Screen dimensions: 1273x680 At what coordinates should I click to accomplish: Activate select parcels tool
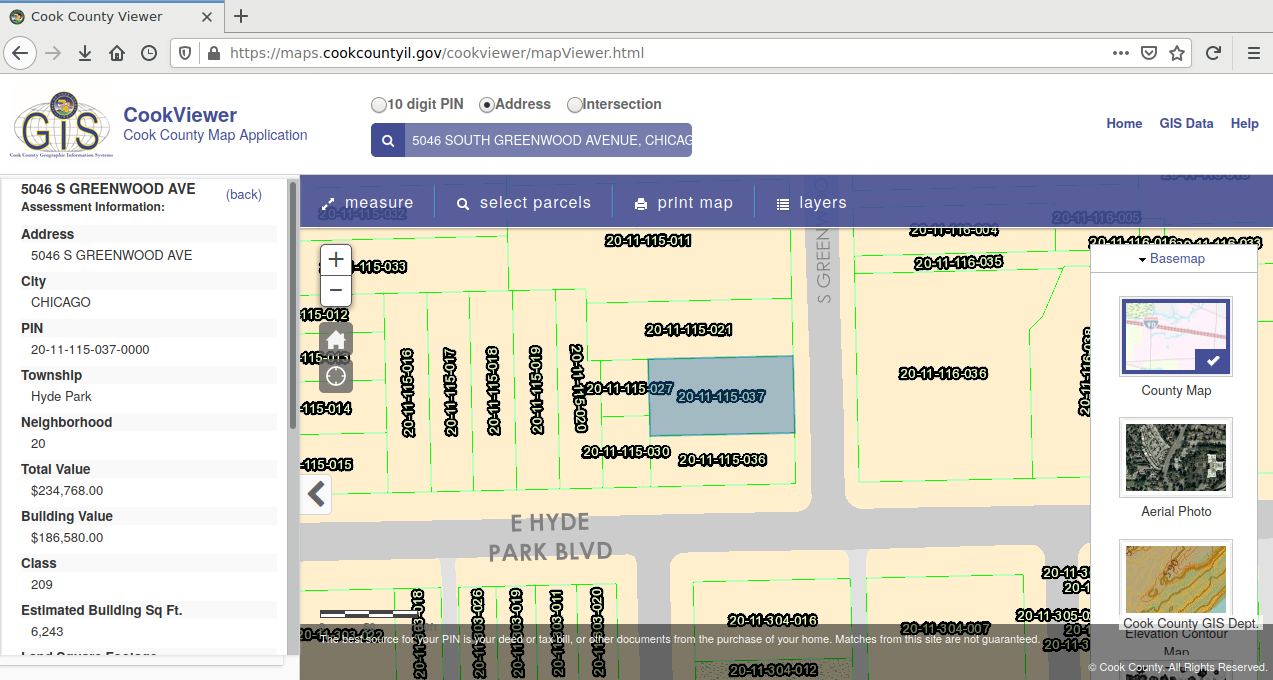click(x=523, y=203)
